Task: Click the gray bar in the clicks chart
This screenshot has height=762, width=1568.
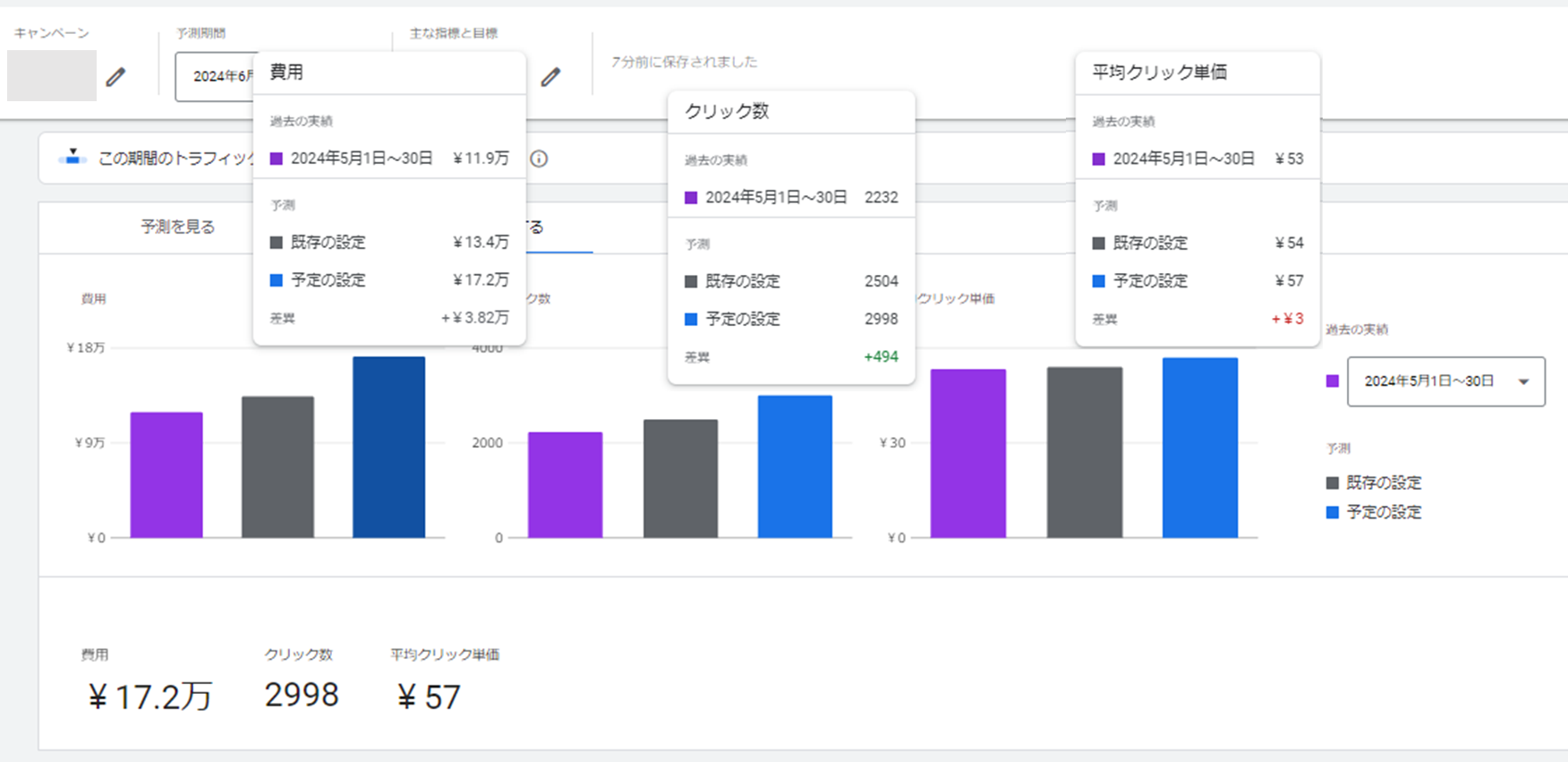Action: click(x=680, y=478)
